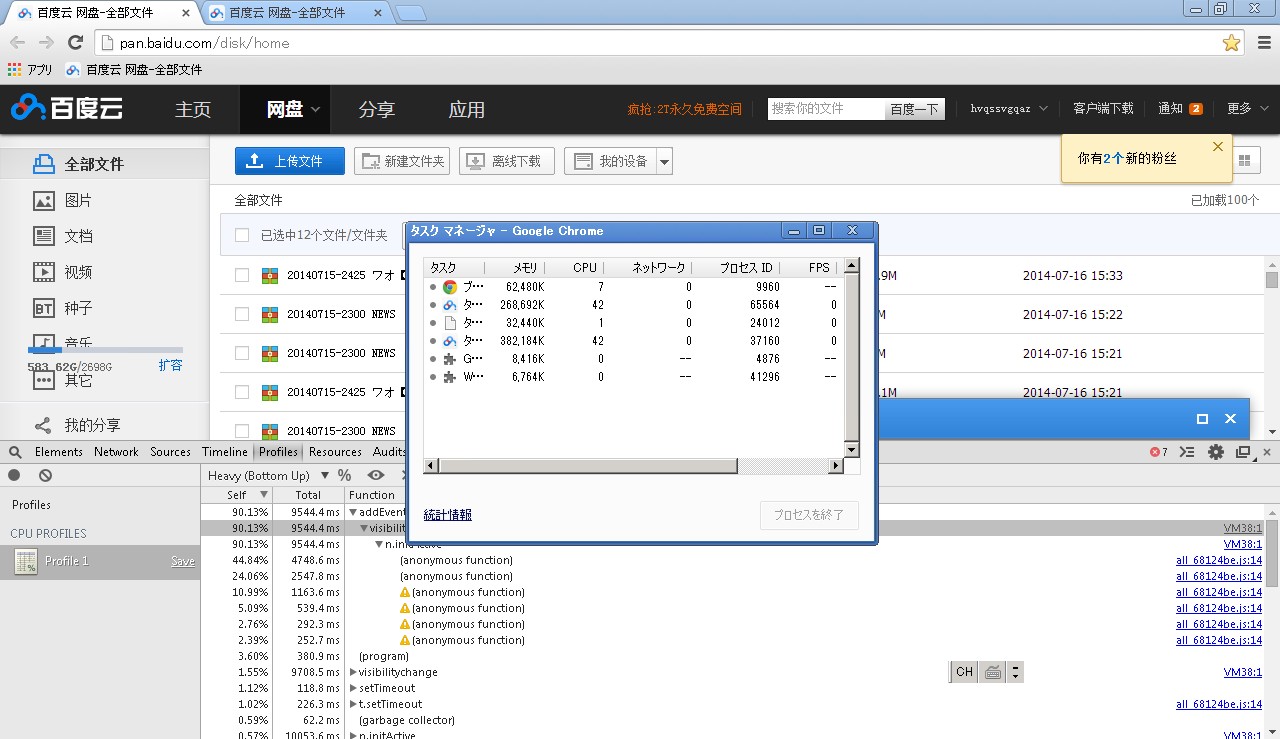Switch to the Network DevTools tab
This screenshot has height=739, width=1280.
click(x=116, y=452)
